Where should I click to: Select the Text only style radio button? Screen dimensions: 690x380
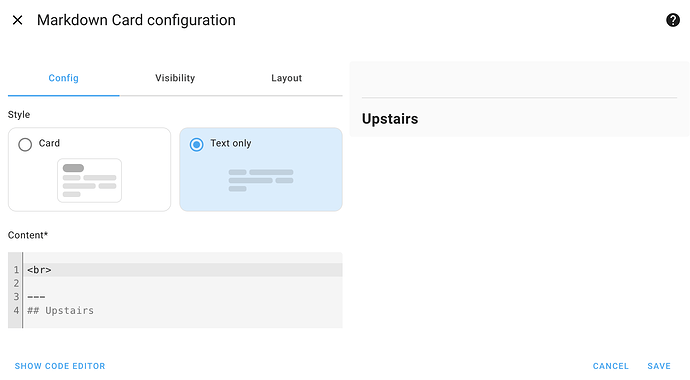(196, 144)
